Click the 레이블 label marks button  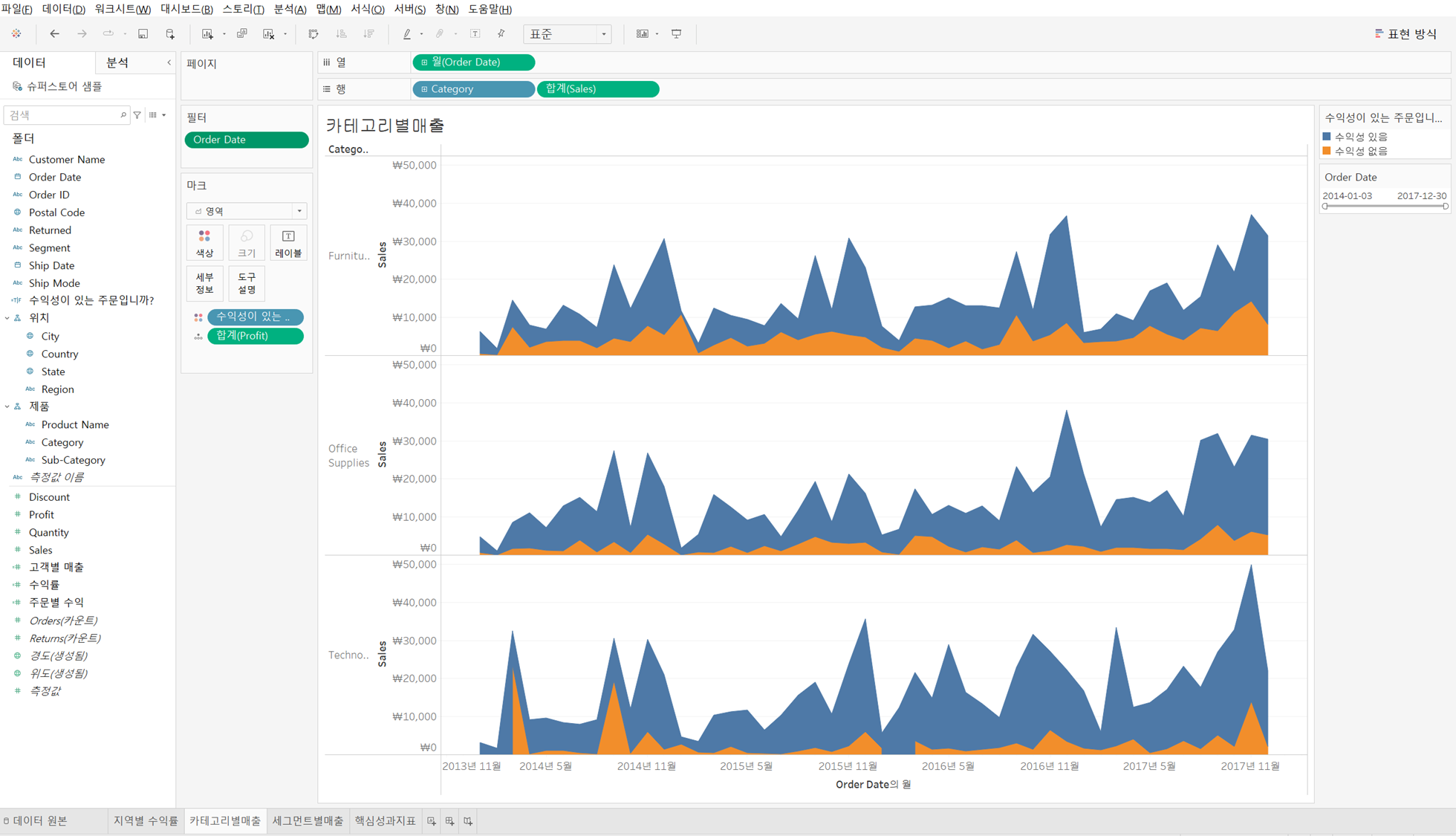[288, 243]
